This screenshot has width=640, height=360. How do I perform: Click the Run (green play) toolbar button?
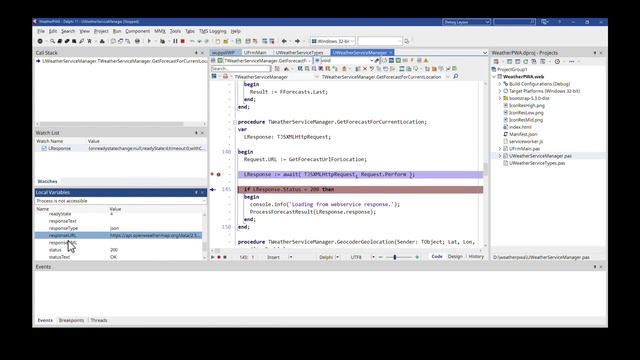pos(149,41)
